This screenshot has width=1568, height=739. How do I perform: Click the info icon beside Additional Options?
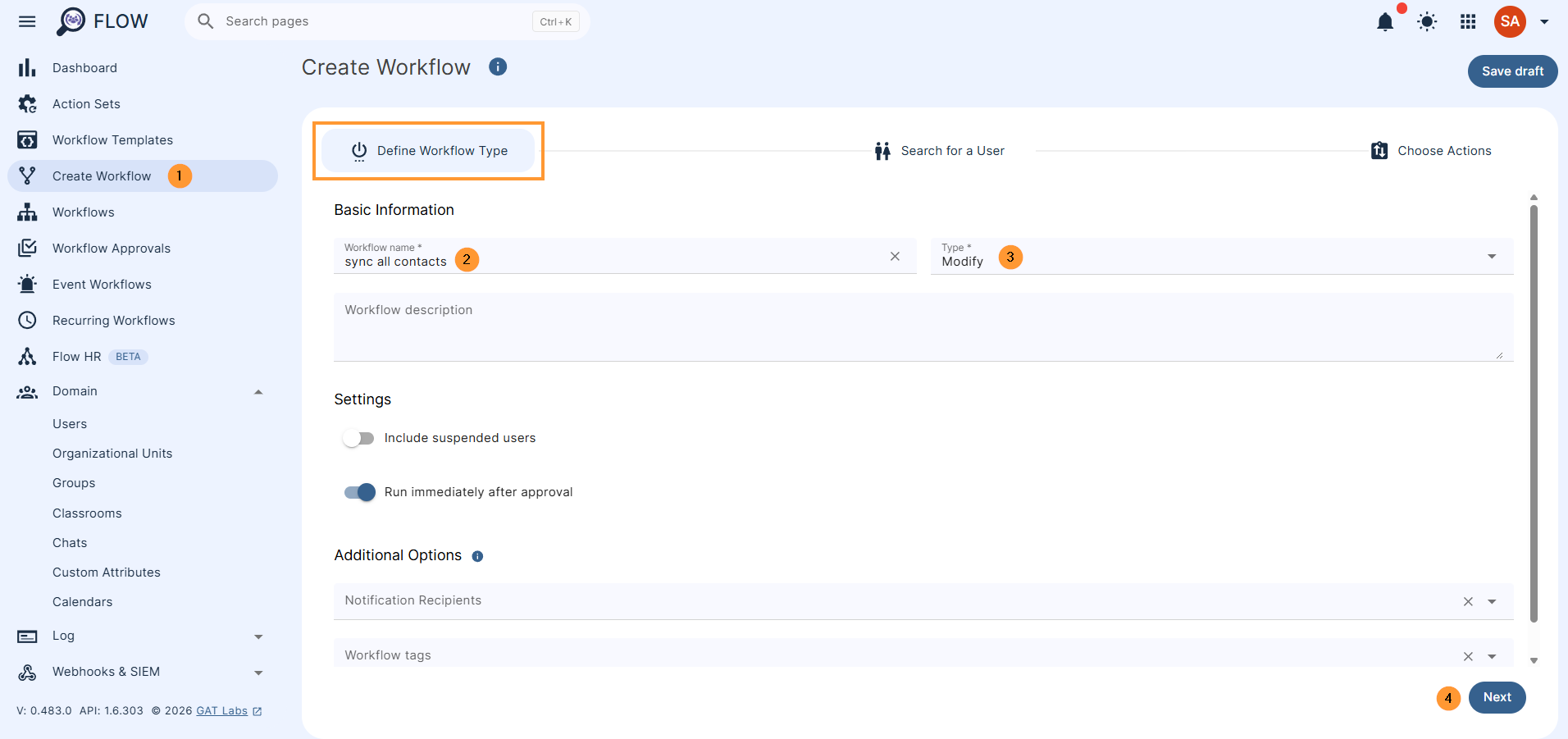477,556
